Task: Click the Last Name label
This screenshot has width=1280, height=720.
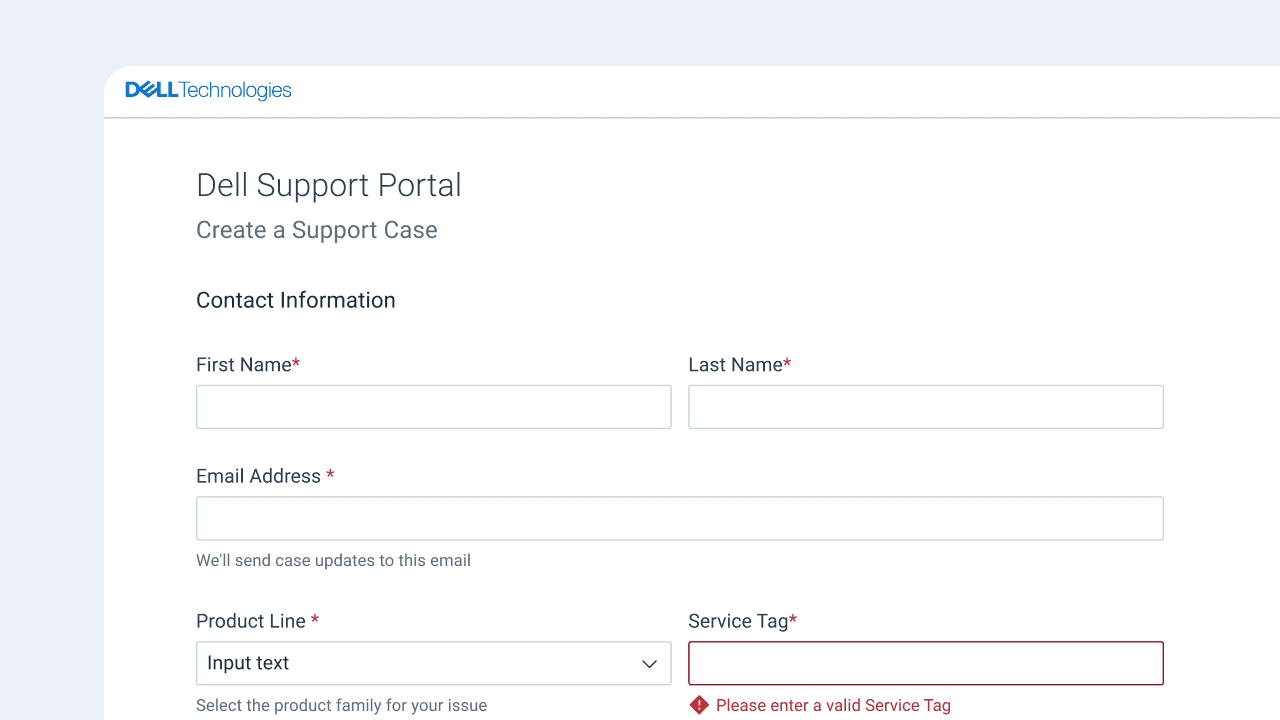Action: click(740, 365)
